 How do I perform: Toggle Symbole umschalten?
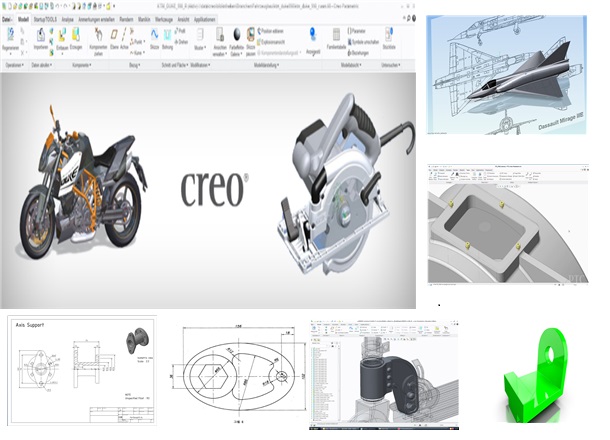[x=363, y=42]
